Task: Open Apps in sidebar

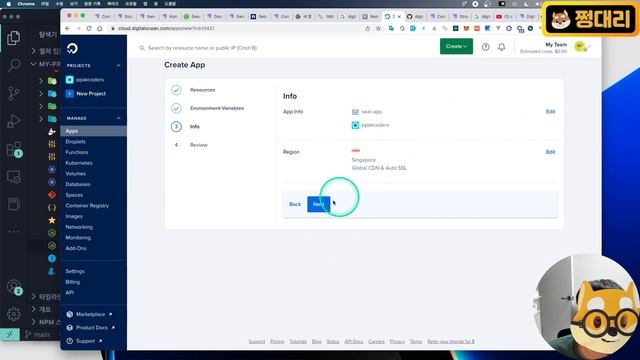Action: click(93, 131)
